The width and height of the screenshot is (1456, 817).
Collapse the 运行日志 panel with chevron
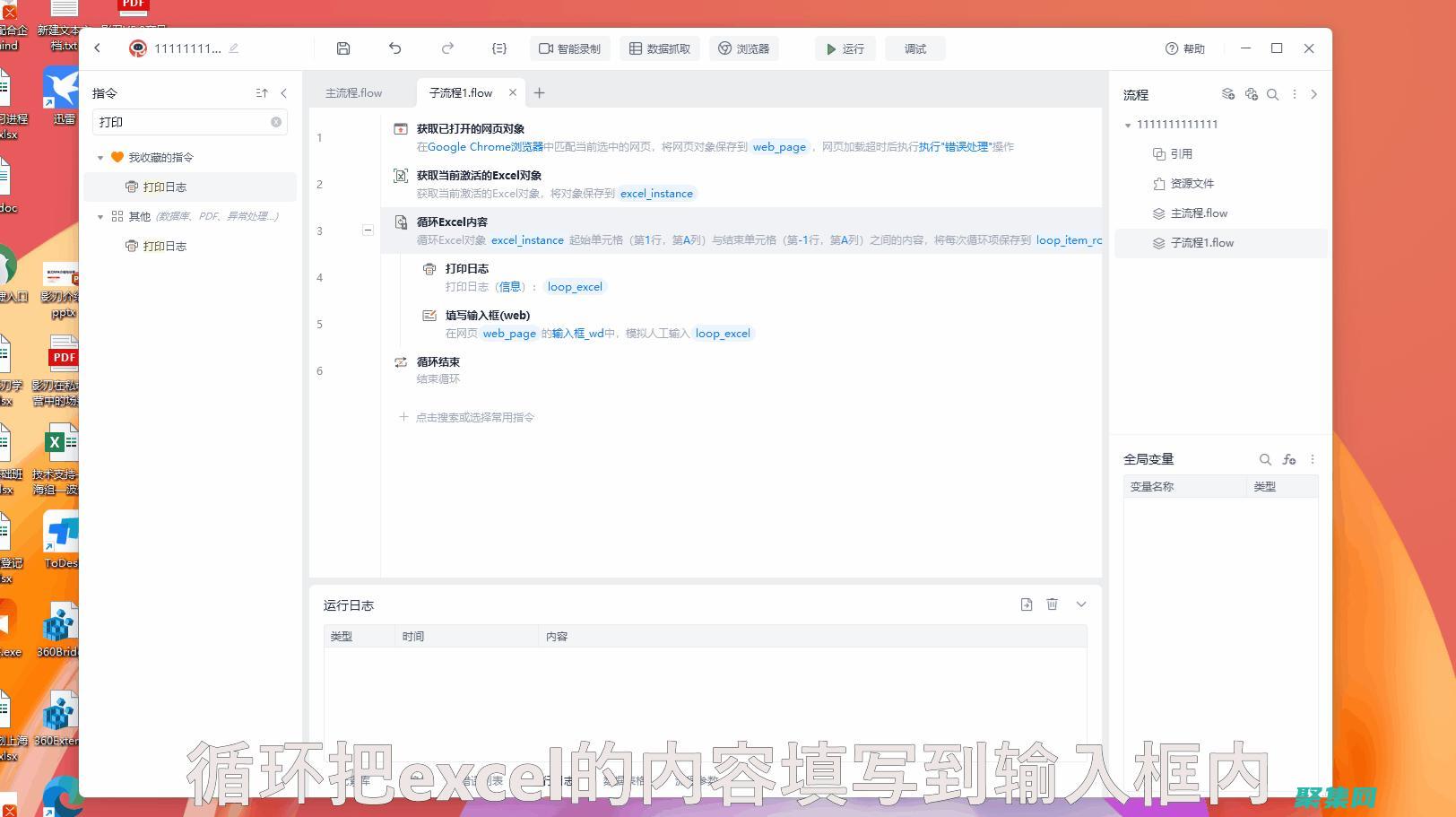[1080, 604]
